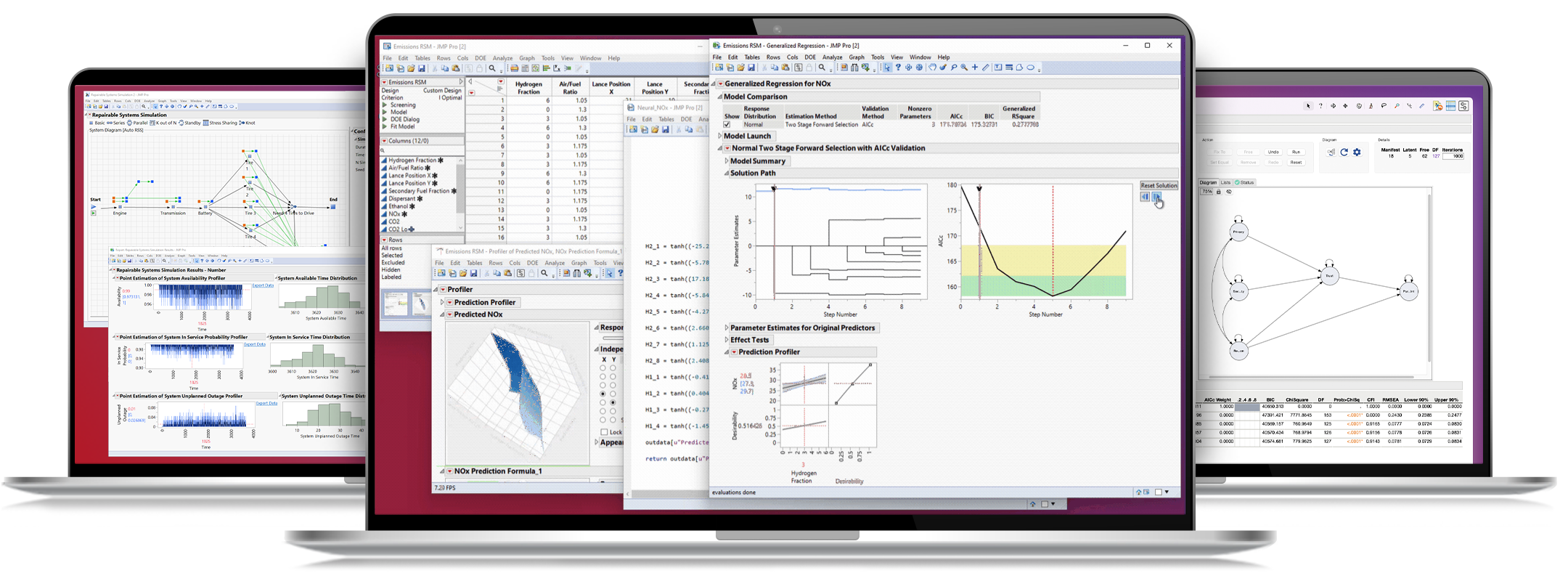Select the hand grabber tool in Generalized Regression toolbar
The height and width of the screenshot is (581, 1568).
tap(933, 68)
